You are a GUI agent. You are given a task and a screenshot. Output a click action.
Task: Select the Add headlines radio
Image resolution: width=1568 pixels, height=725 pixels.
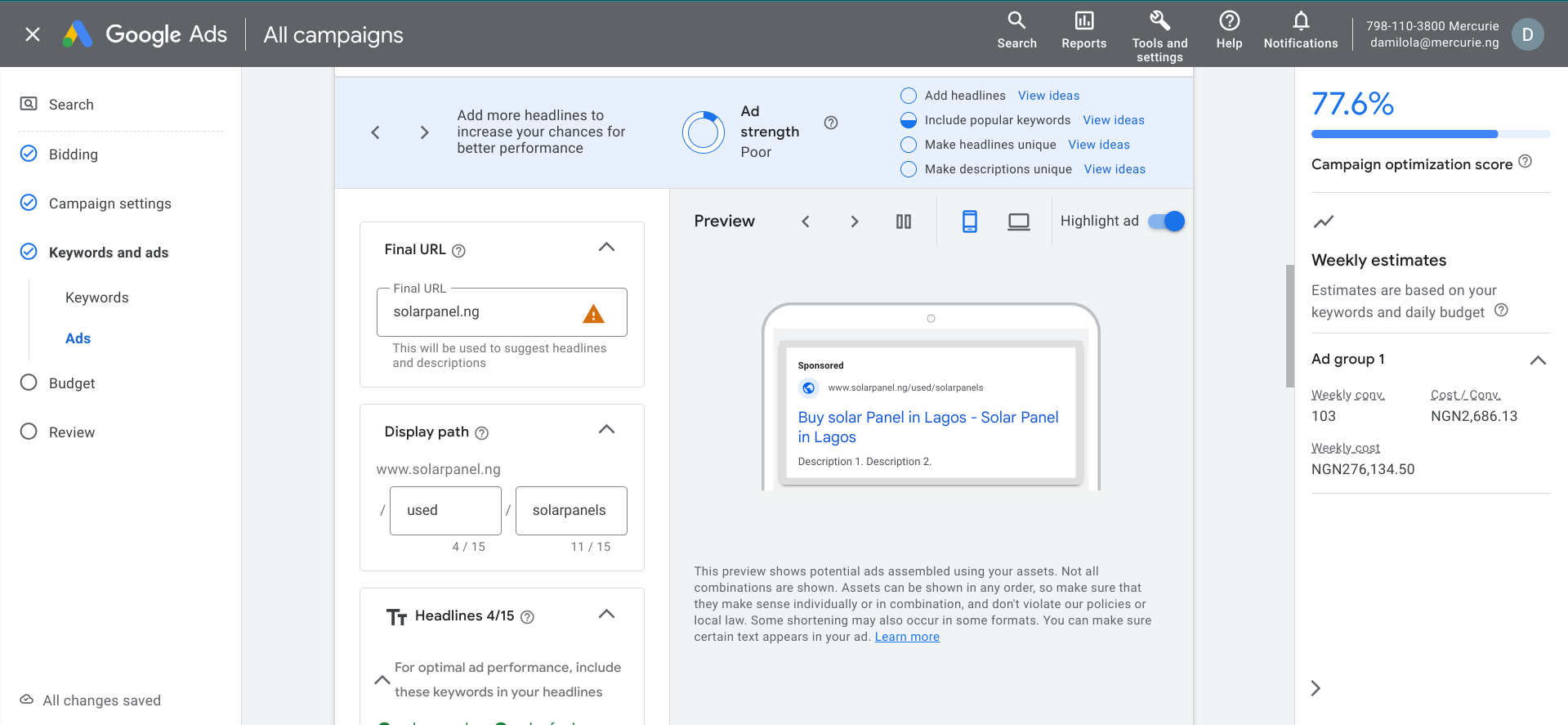click(908, 96)
